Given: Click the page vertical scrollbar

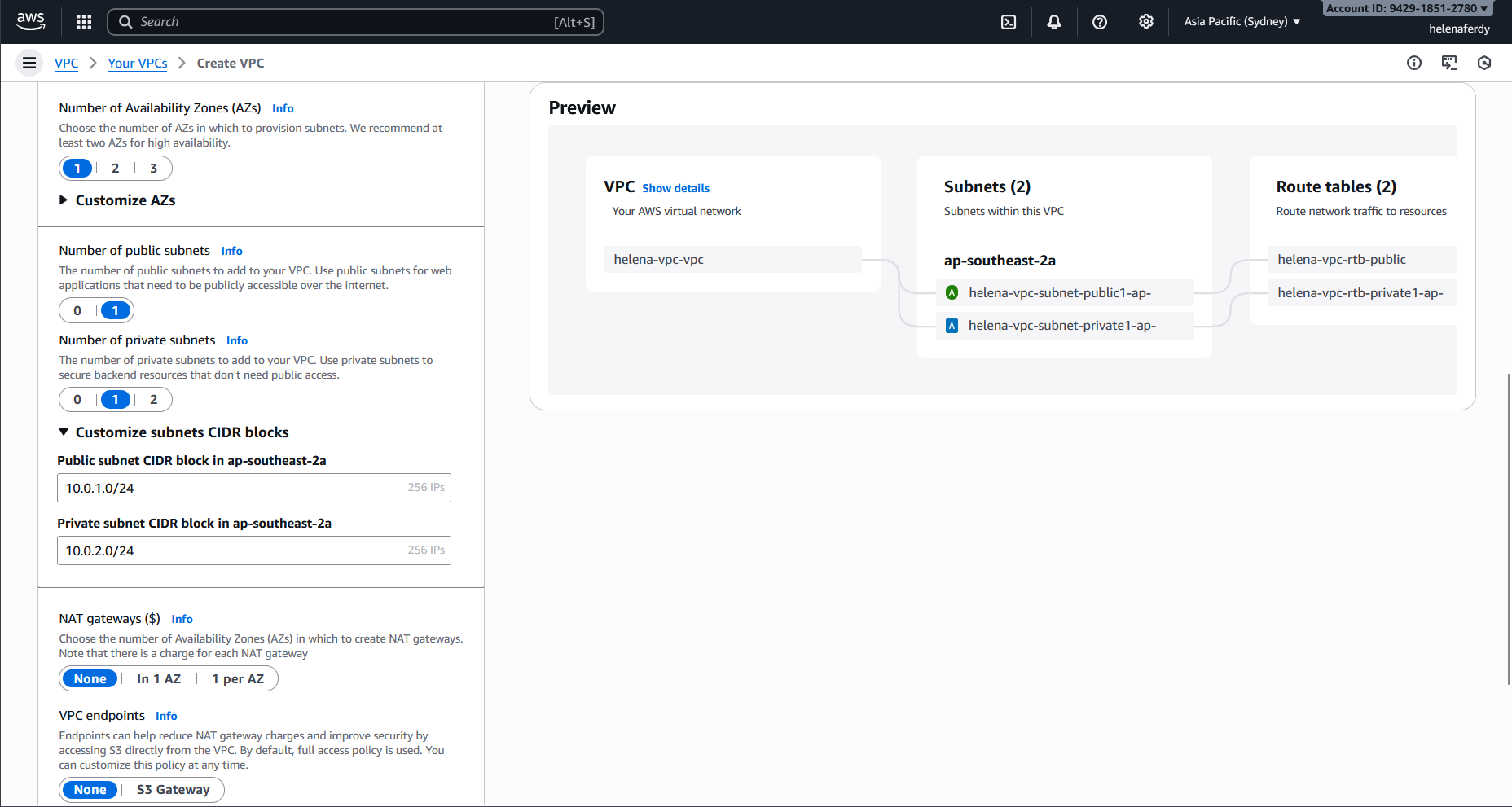Looking at the screenshot, I should tap(1508, 529).
